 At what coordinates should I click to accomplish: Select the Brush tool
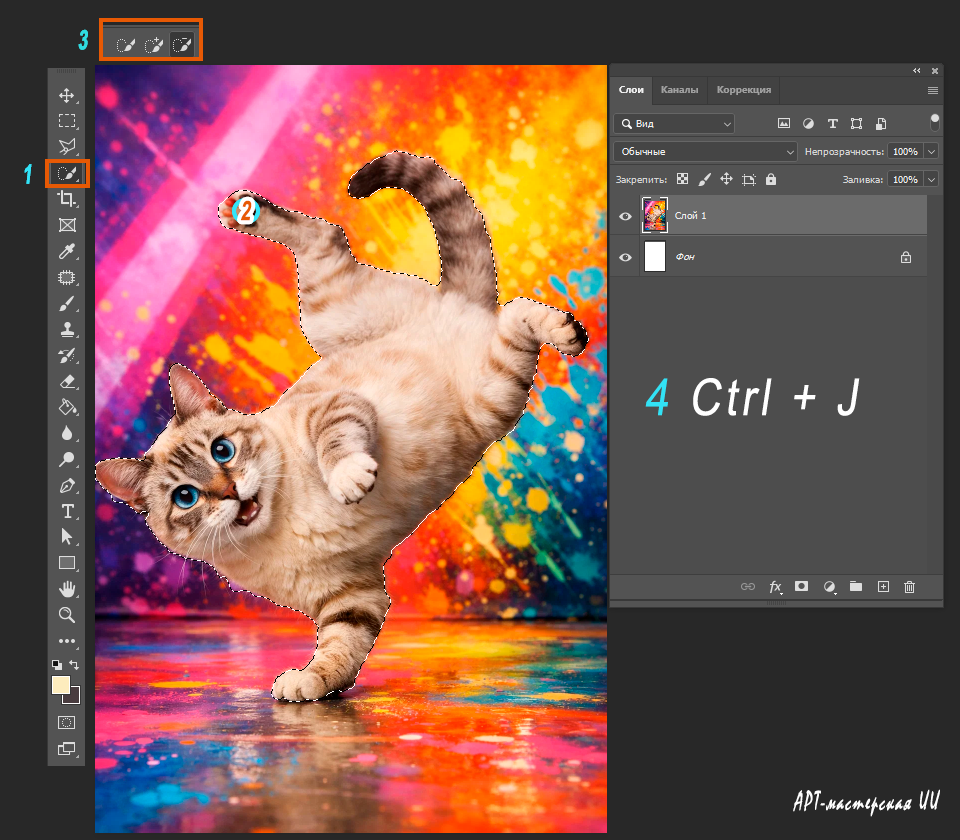pyautogui.click(x=67, y=303)
